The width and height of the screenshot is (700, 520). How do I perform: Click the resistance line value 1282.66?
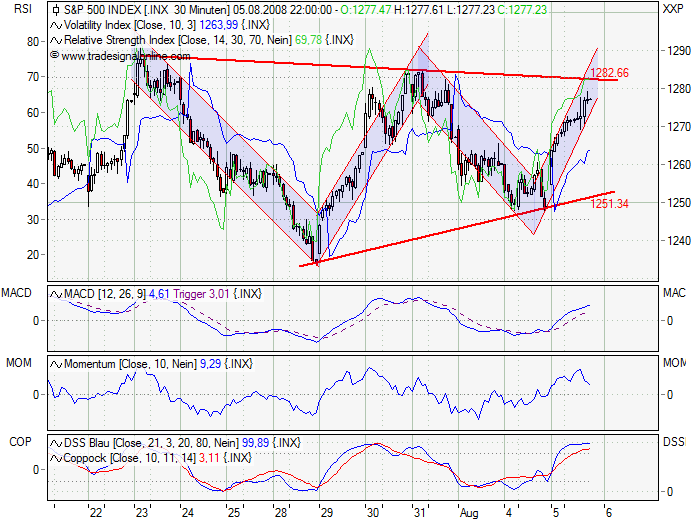pos(609,73)
